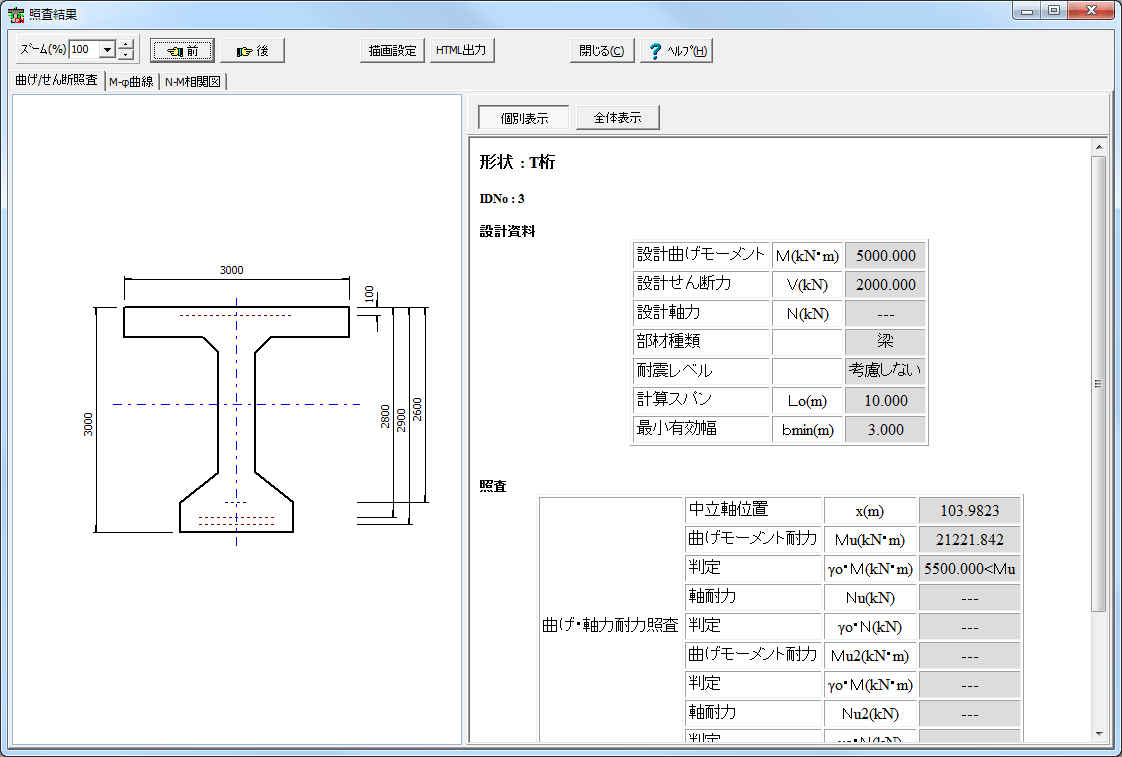Select the 曲げ/せん断照査 tab
1122x757 pixels.
tap(57, 81)
